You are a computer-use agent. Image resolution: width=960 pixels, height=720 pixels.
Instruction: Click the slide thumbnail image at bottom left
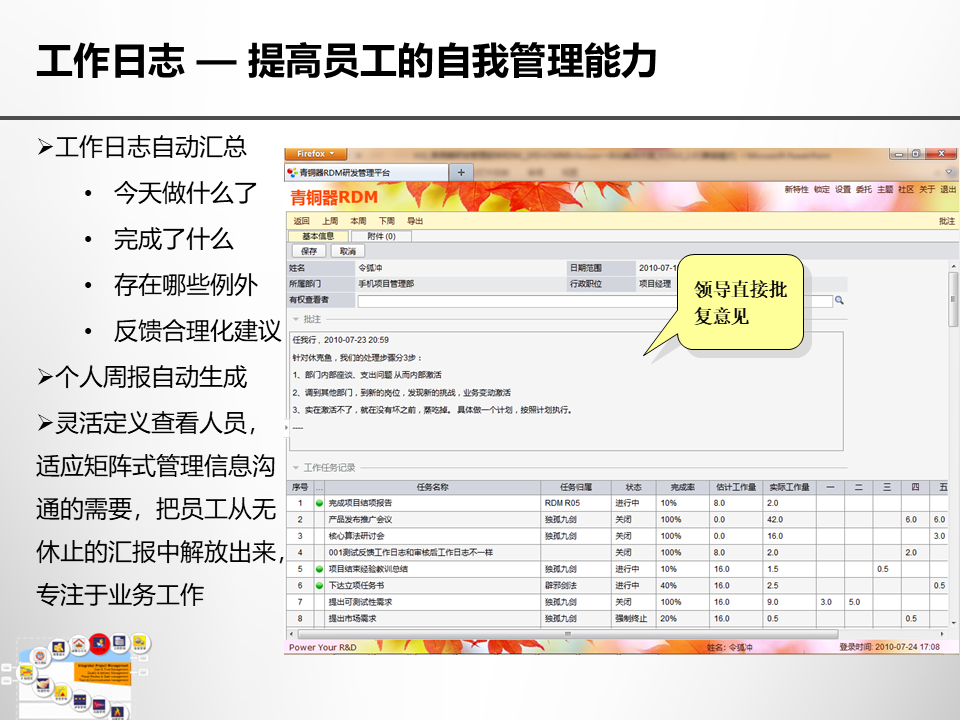[x=77, y=676]
